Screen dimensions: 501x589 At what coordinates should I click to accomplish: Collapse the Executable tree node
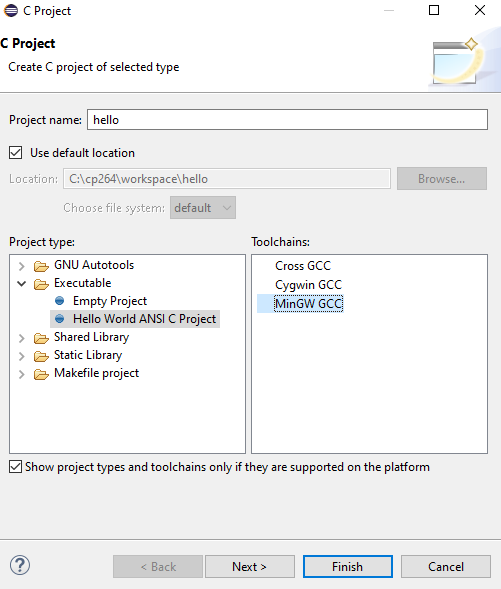coord(22,284)
